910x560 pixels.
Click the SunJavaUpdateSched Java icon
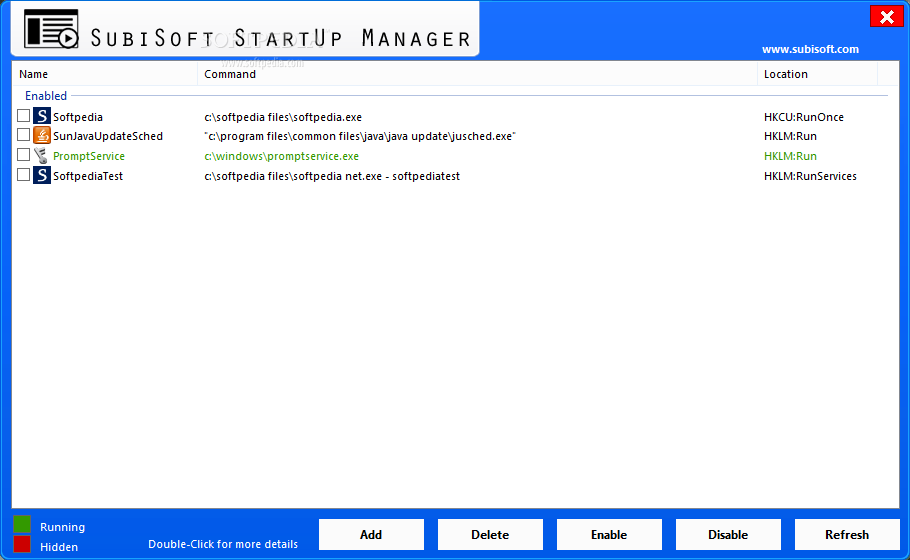[x=41, y=135]
